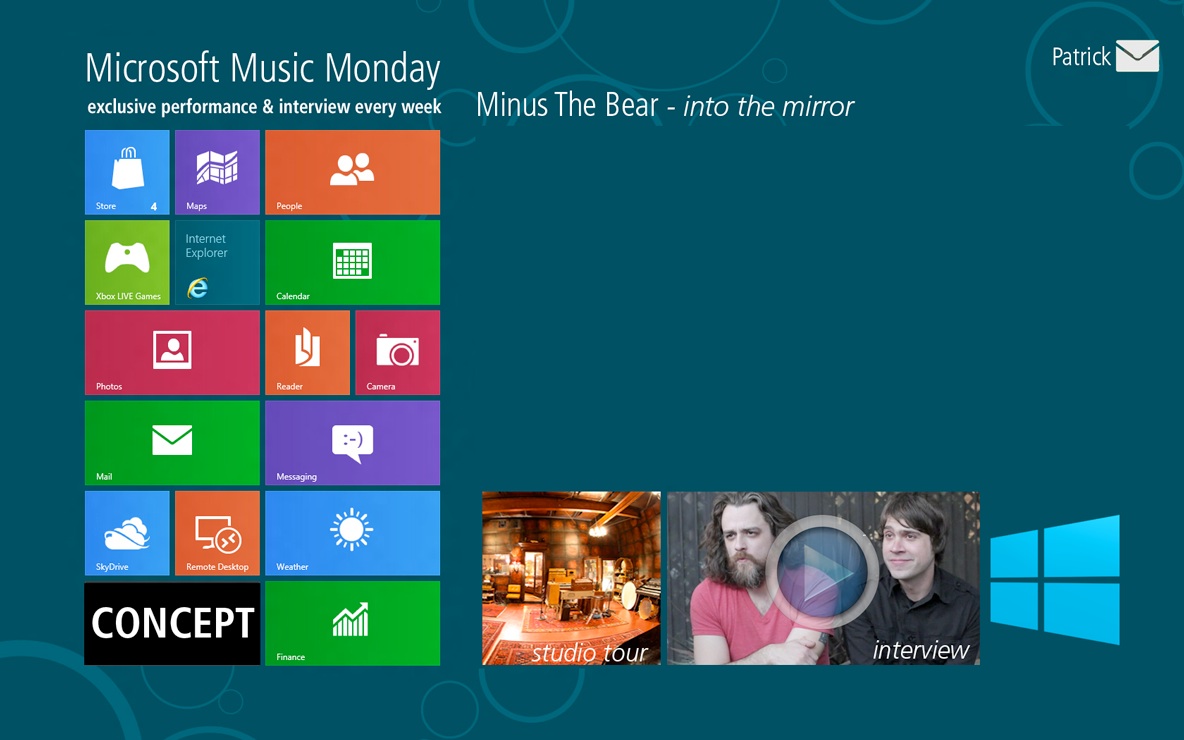Open the Store tile
The width and height of the screenshot is (1184, 740).
tap(127, 172)
